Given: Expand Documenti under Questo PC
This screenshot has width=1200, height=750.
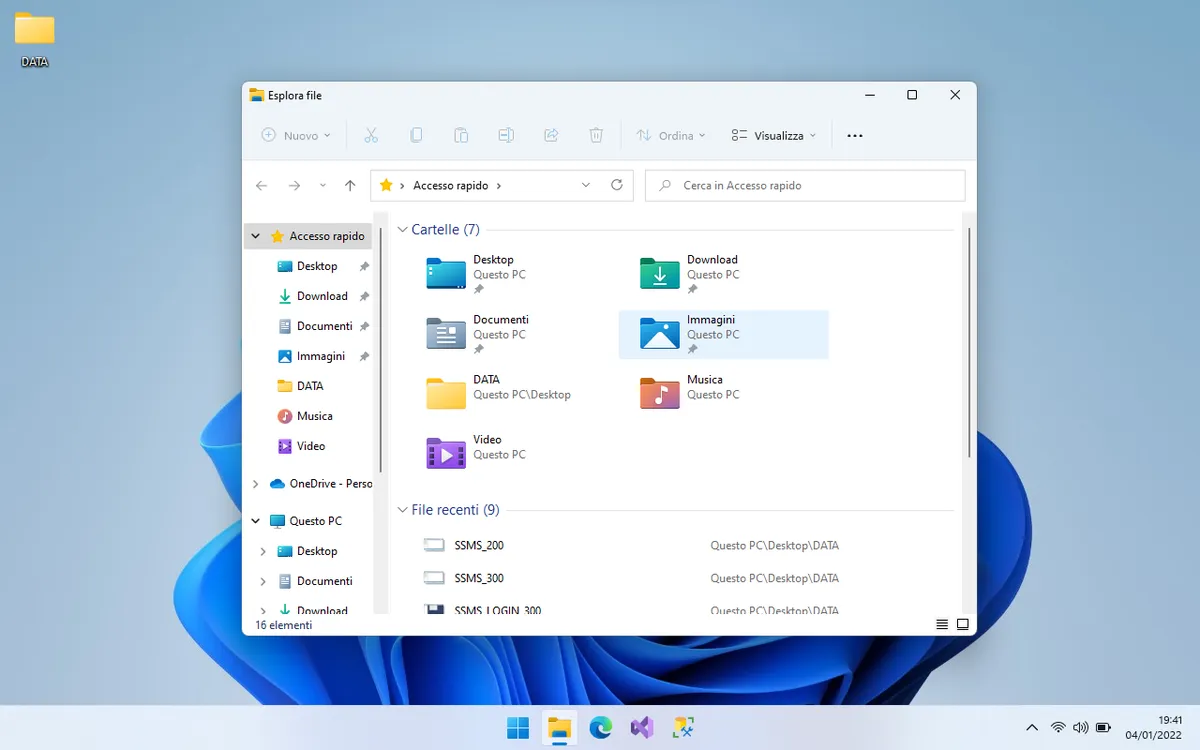Looking at the screenshot, I should pos(263,581).
